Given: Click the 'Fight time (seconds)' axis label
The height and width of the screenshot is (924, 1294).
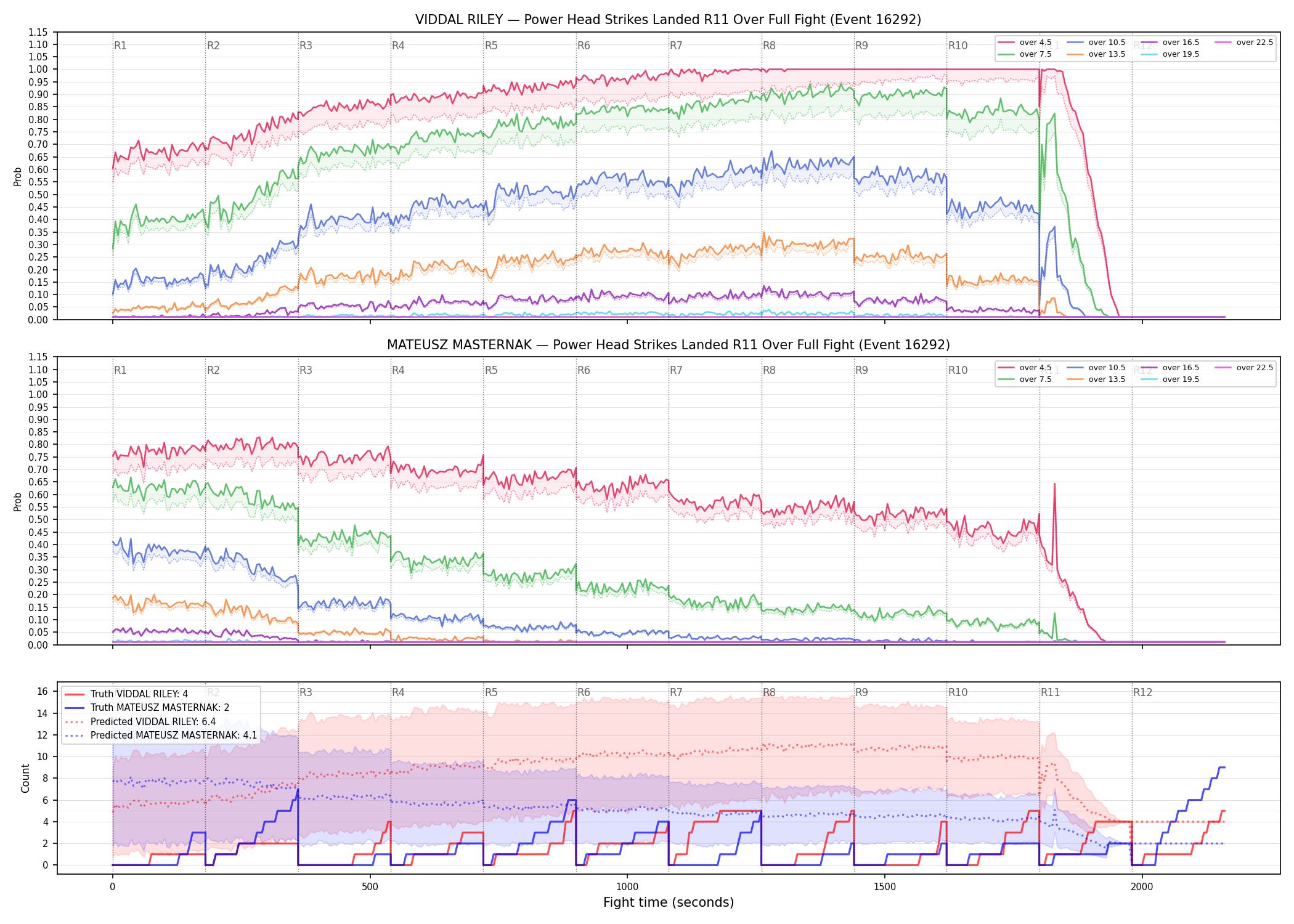Looking at the screenshot, I should pyautogui.click(x=669, y=902).
